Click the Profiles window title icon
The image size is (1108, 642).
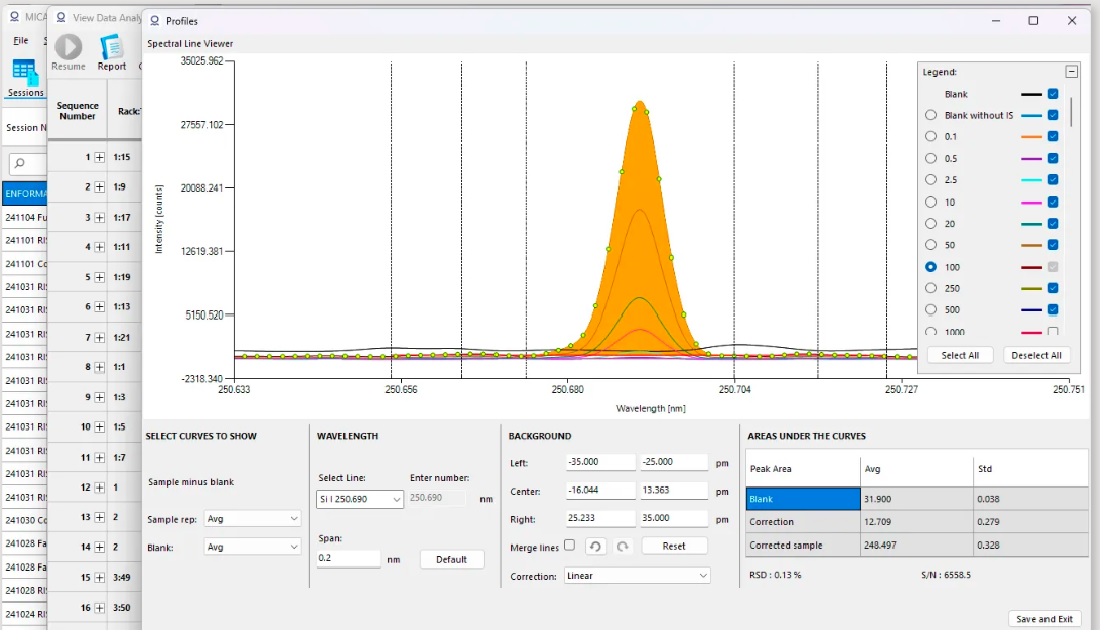click(154, 21)
